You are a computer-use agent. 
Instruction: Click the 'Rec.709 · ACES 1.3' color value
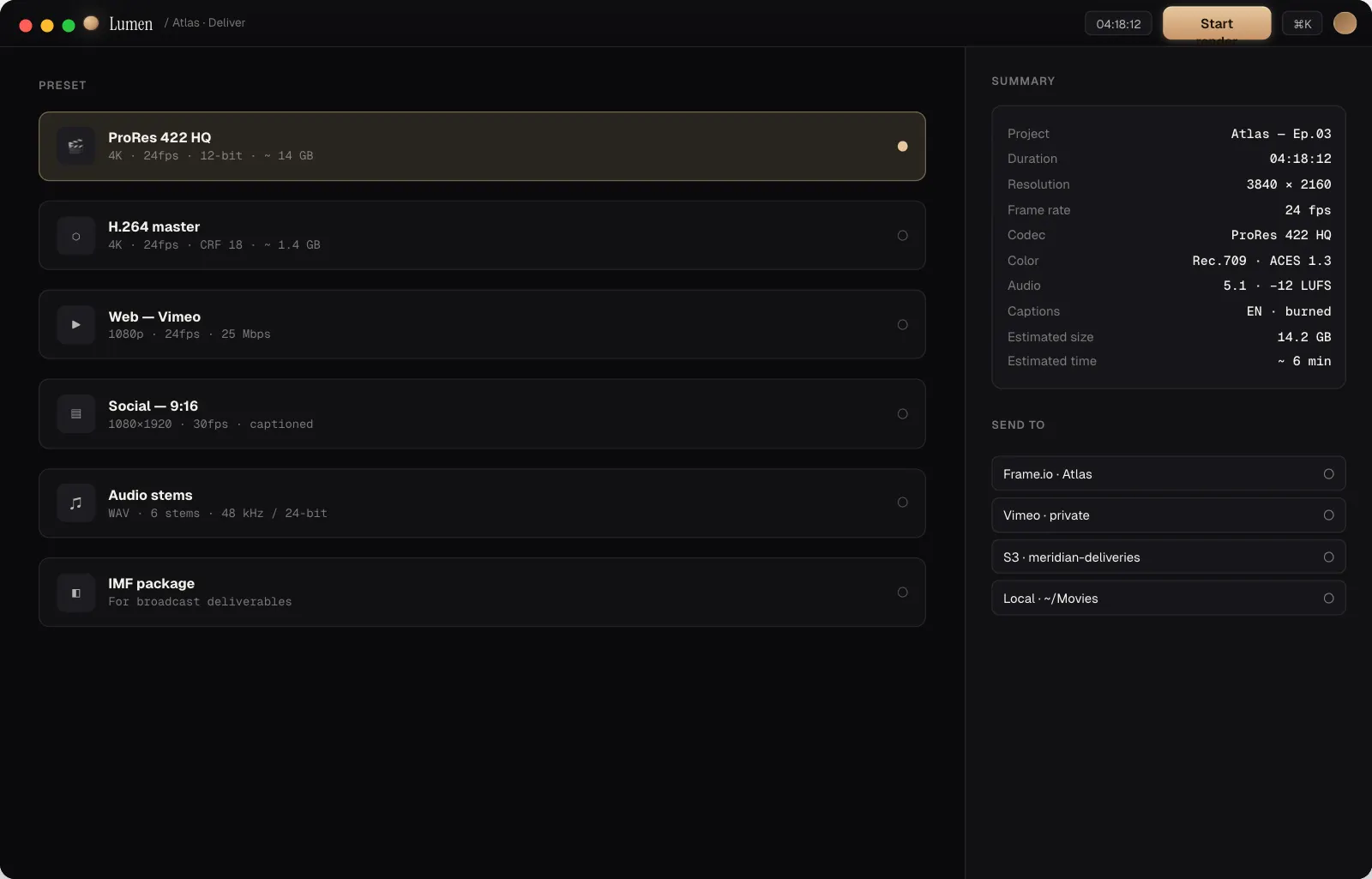(x=1262, y=261)
